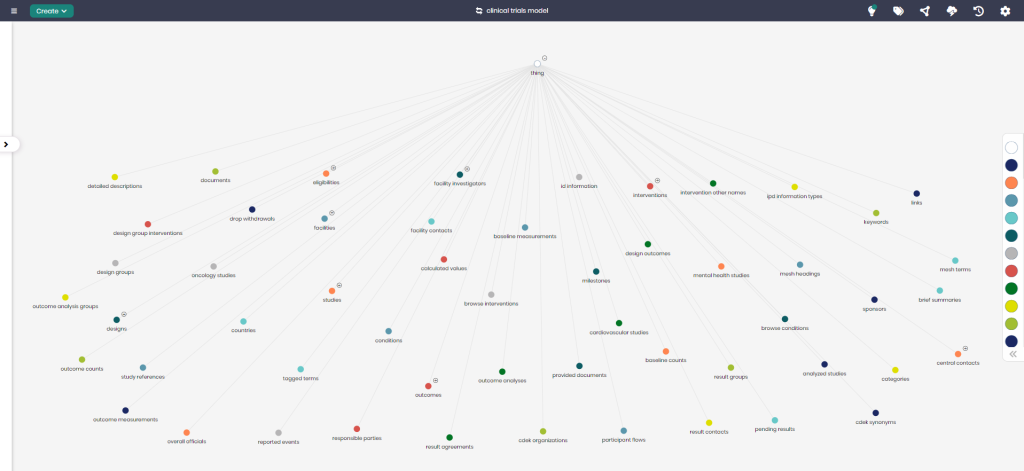Click the browse conditions label
Screen dimensions: 1024x471
click(x=784, y=328)
